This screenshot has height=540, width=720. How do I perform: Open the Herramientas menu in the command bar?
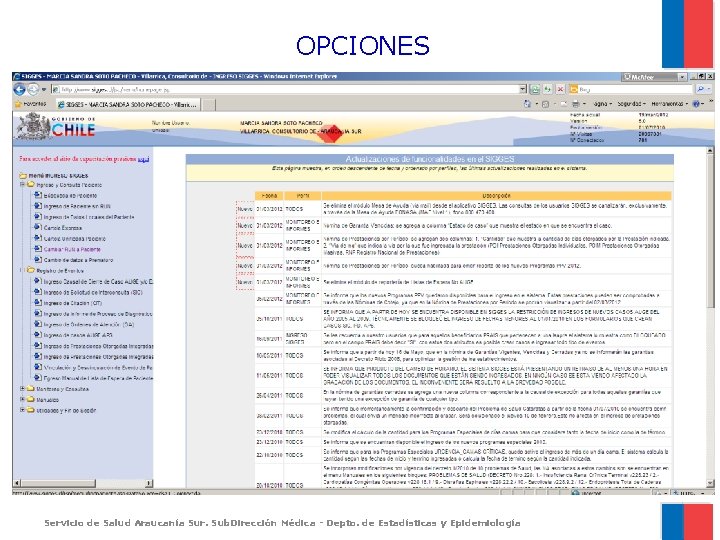point(669,104)
